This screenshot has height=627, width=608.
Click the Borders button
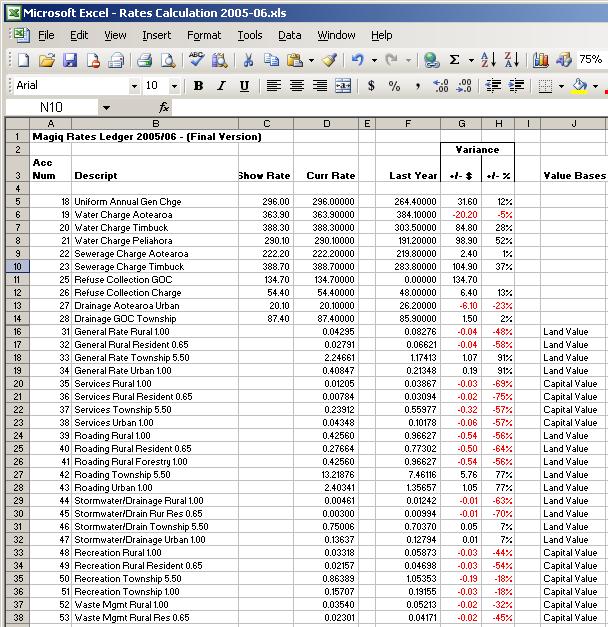[546, 86]
